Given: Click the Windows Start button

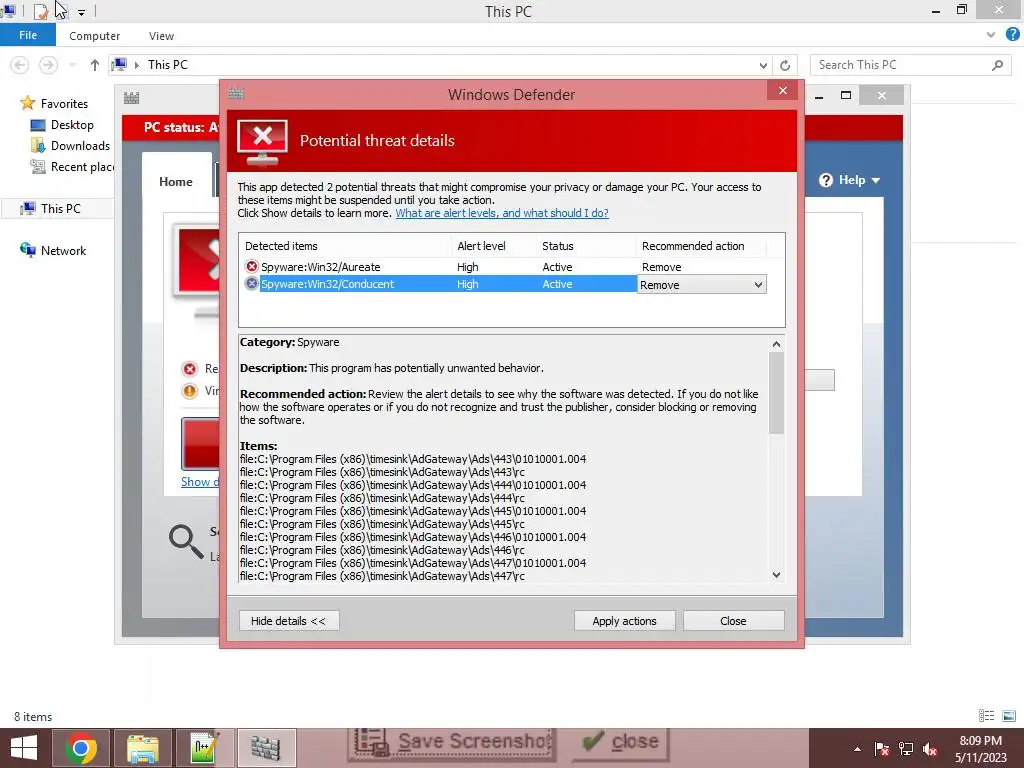Looking at the screenshot, I should (24, 748).
